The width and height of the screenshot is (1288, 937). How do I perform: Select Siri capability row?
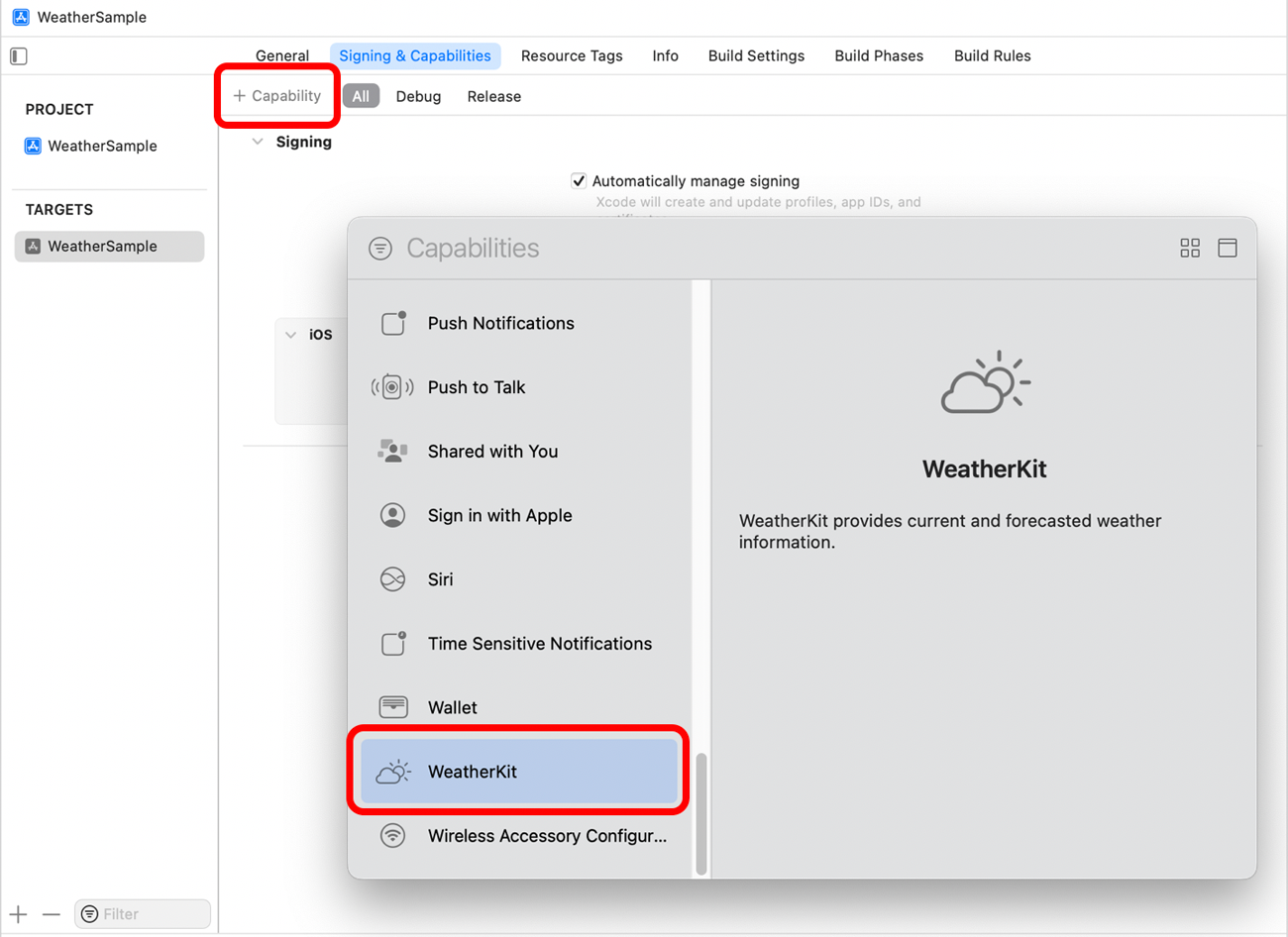click(x=520, y=579)
